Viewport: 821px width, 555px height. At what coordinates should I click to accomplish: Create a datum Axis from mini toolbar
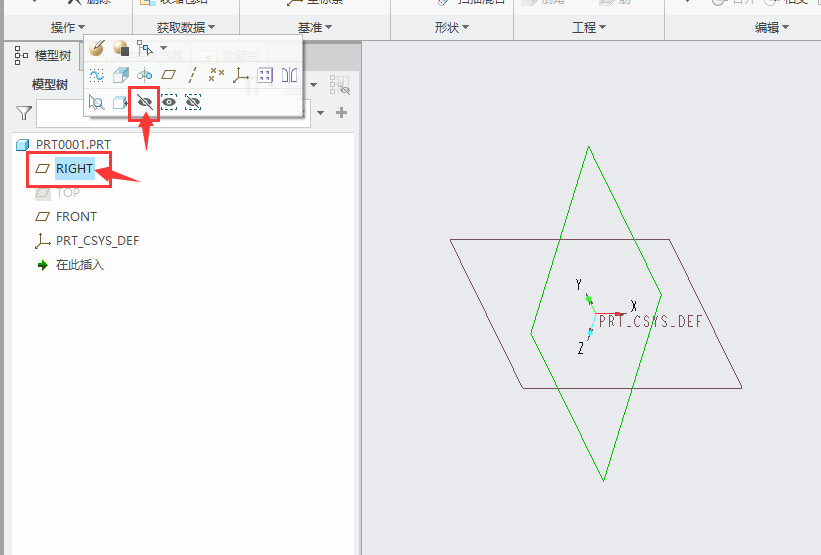(193, 75)
